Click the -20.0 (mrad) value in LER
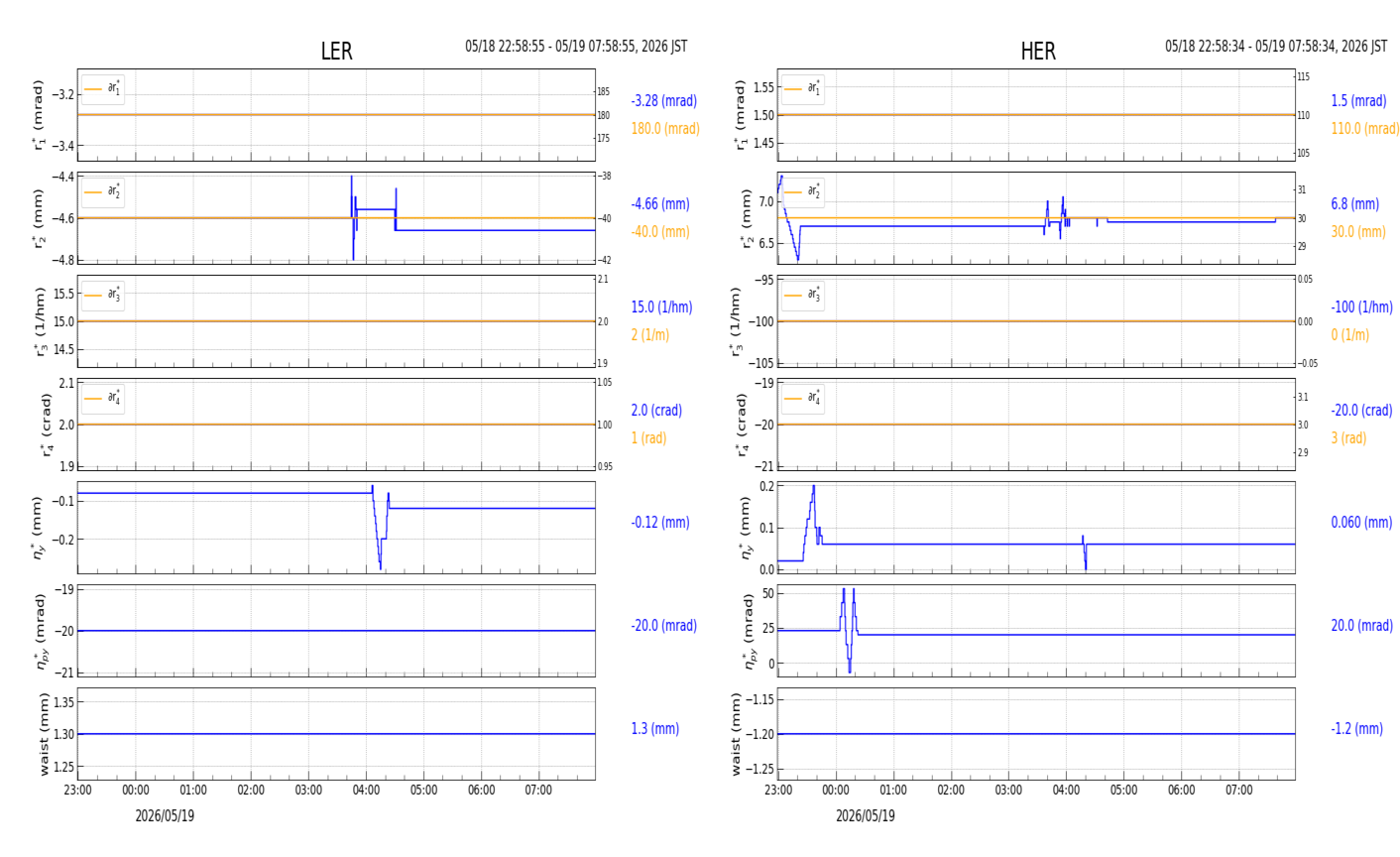This screenshot has width=1400, height=857. 664,626
